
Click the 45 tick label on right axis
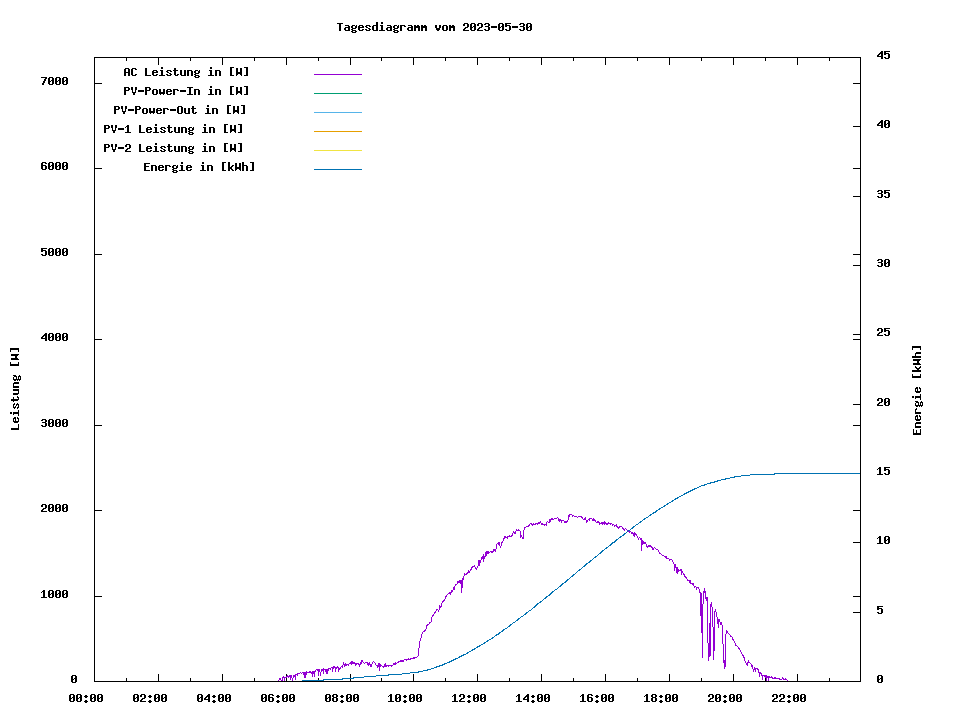click(883, 55)
